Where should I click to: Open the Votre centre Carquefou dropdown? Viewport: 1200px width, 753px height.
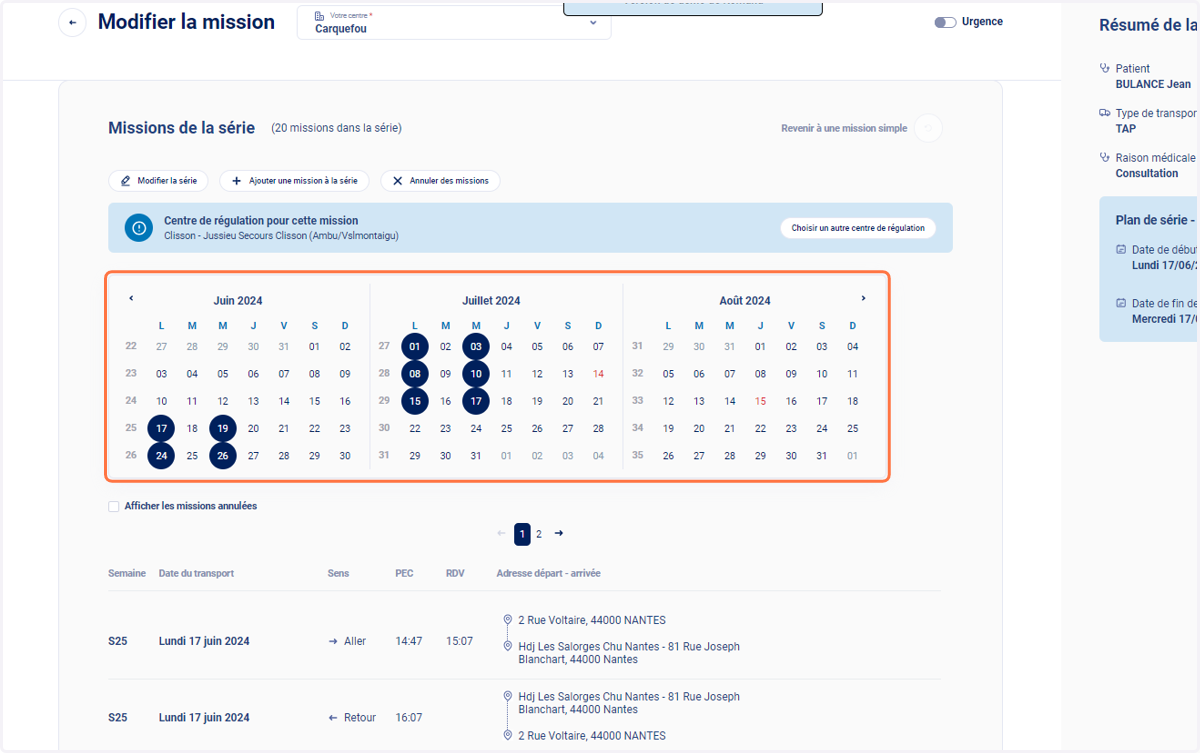pyautogui.click(x=454, y=23)
